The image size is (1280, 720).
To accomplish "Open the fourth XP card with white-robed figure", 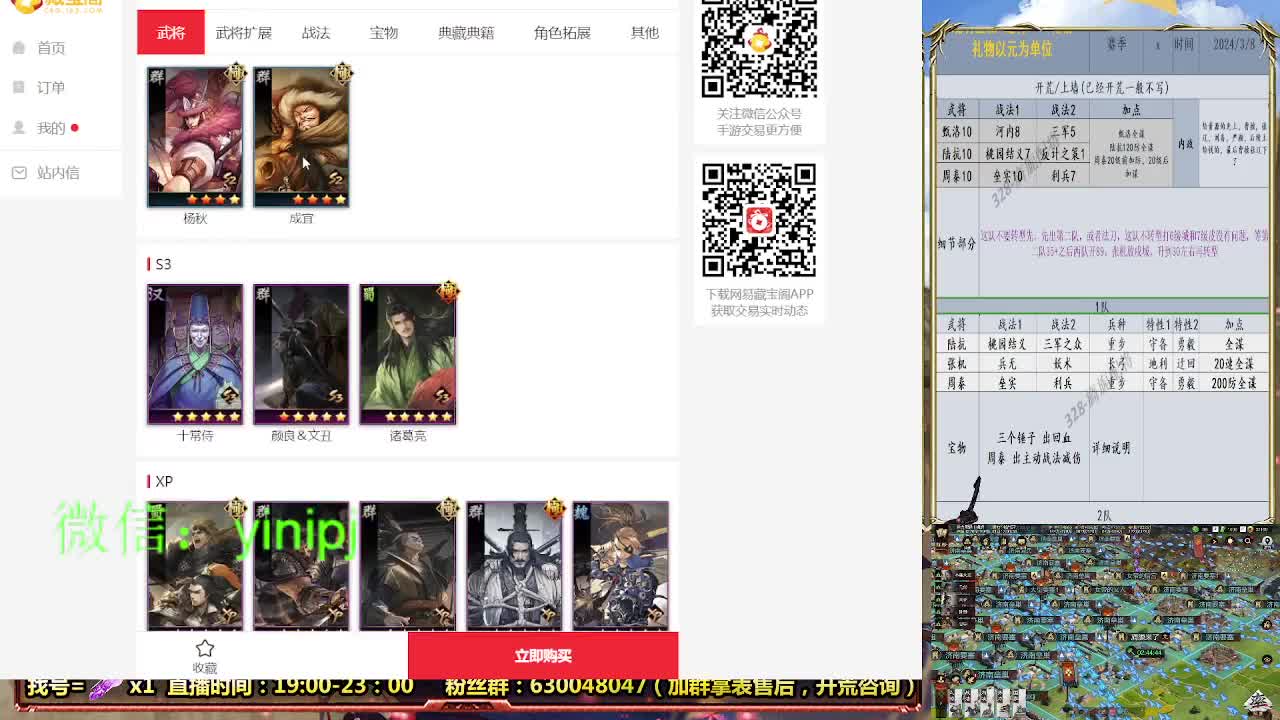I will point(514,566).
